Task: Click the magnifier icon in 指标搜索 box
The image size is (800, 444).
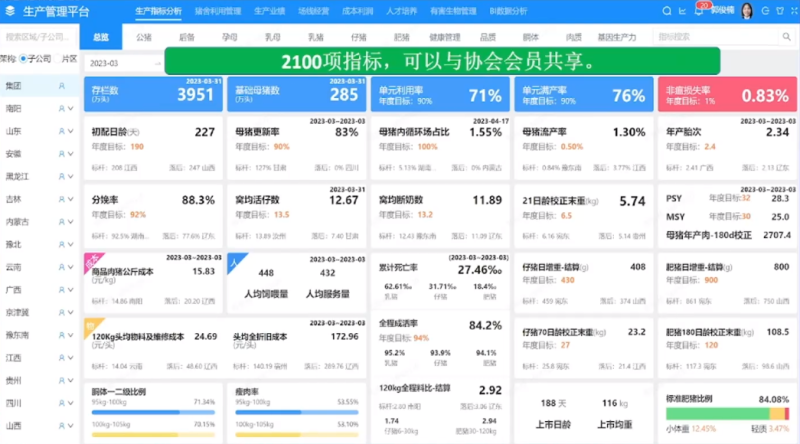Action: click(786, 37)
